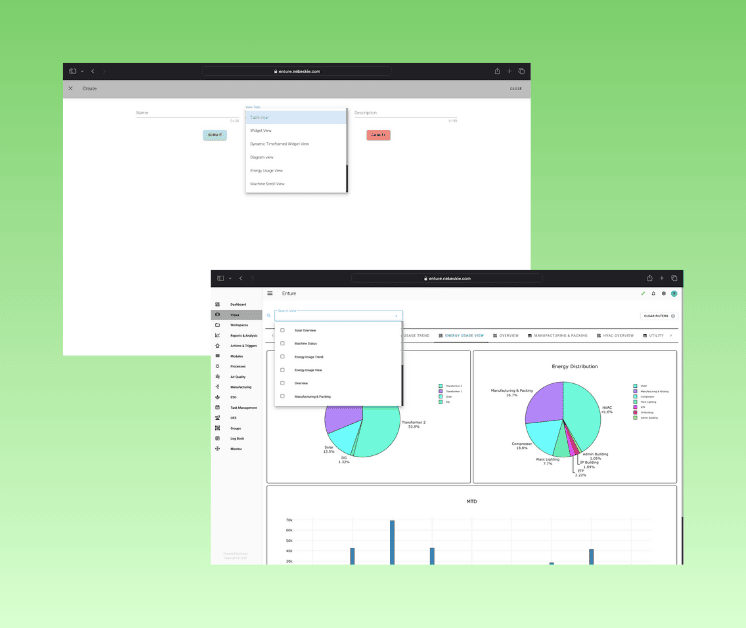
Task: Switch to Overview tab
Action: (506, 336)
